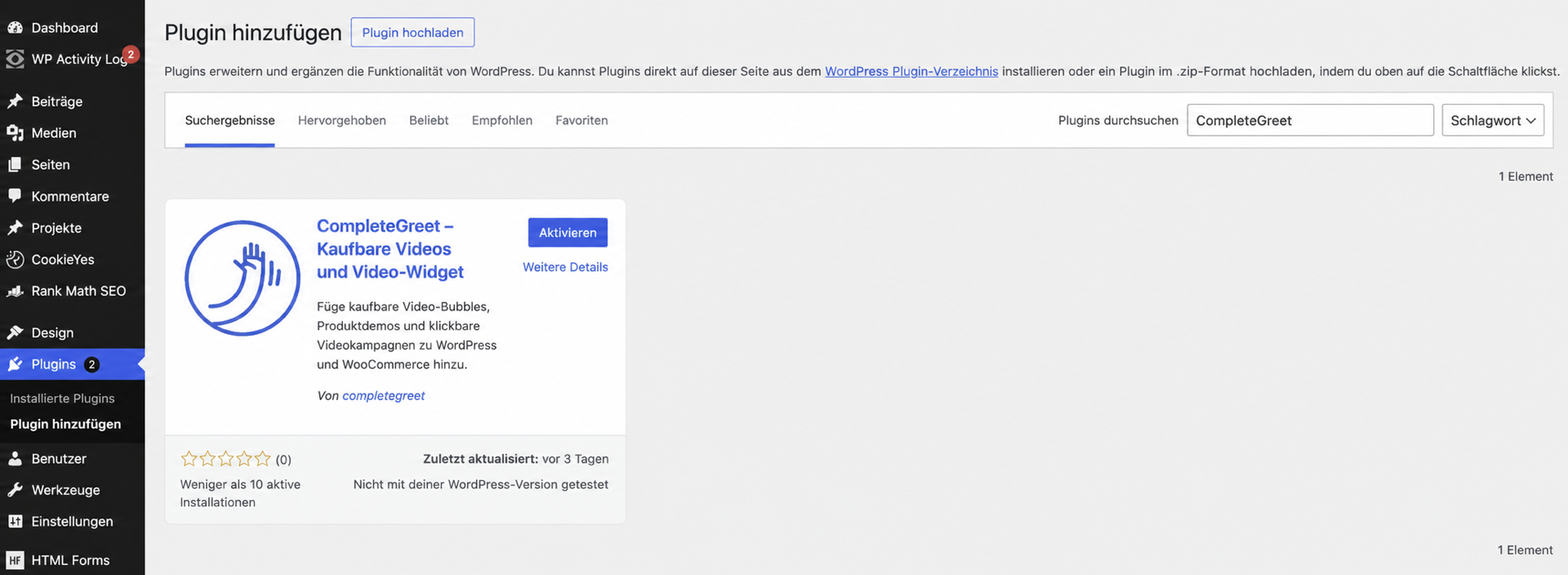Image resolution: width=1568 pixels, height=575 pixels.
Task: Open the Beiträge menu label
Action: point(57,101)
